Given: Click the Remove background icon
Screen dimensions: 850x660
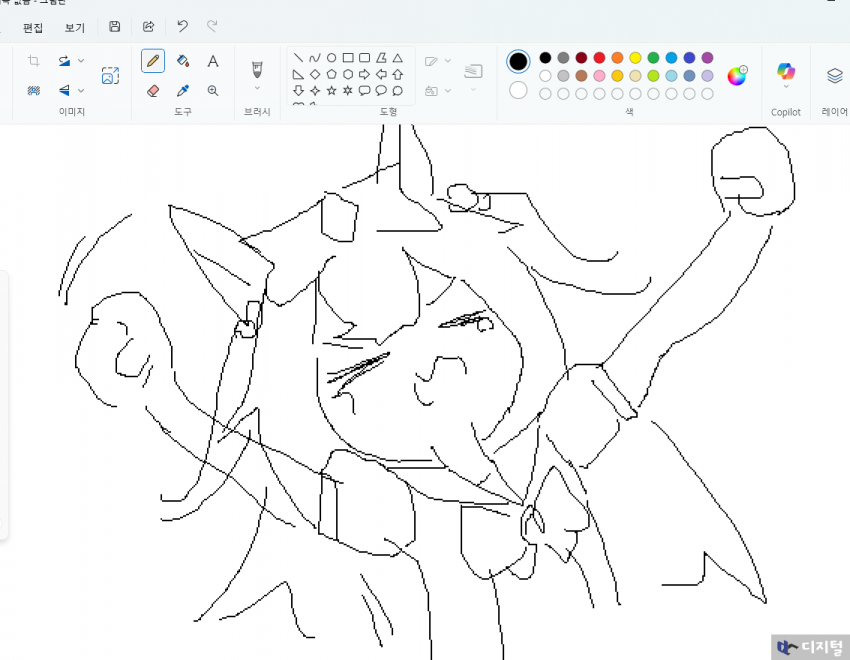Looking at the screenshot, I should 34,90.
